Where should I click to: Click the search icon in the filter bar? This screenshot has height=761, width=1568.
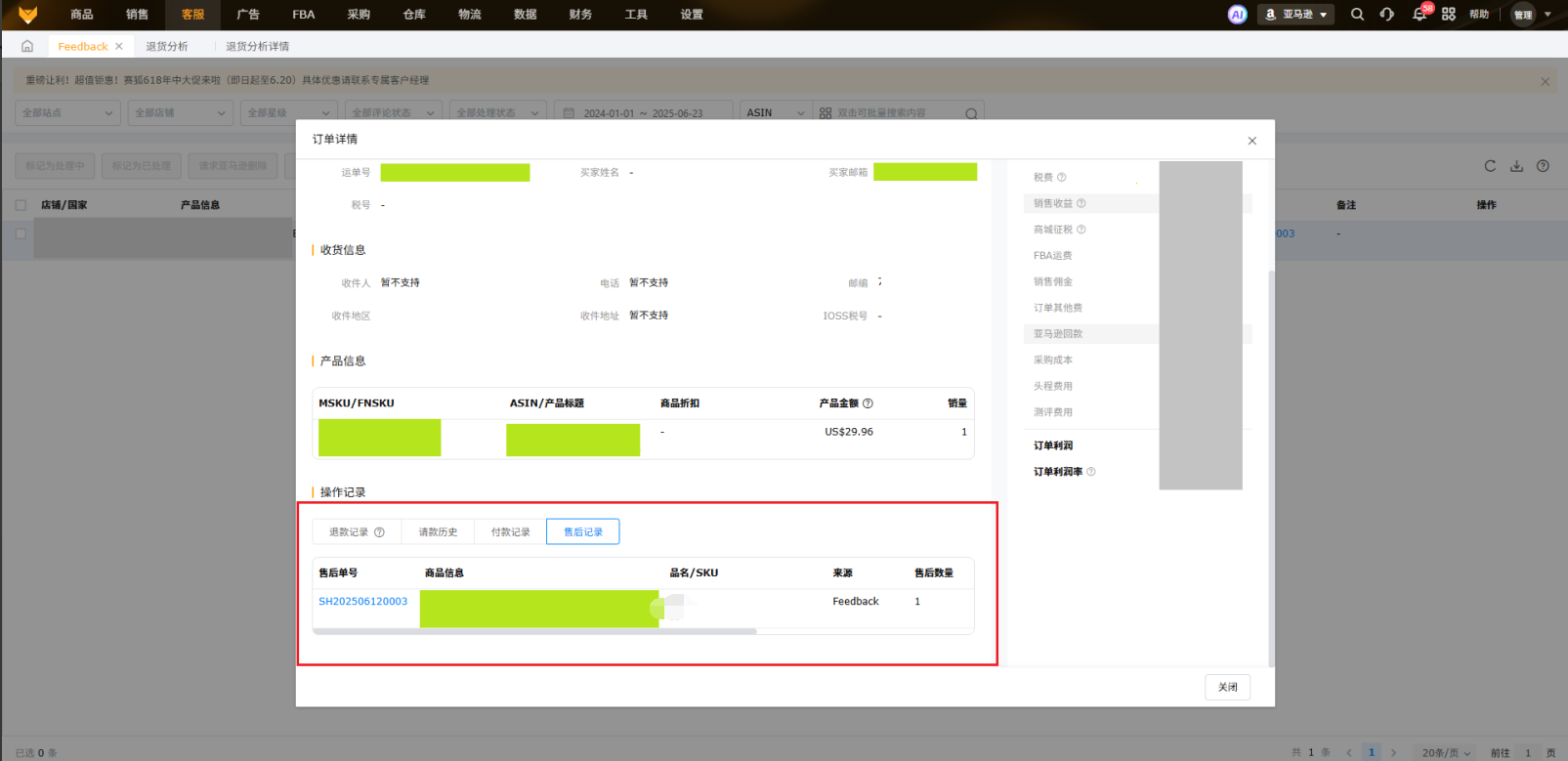point(971,113)
